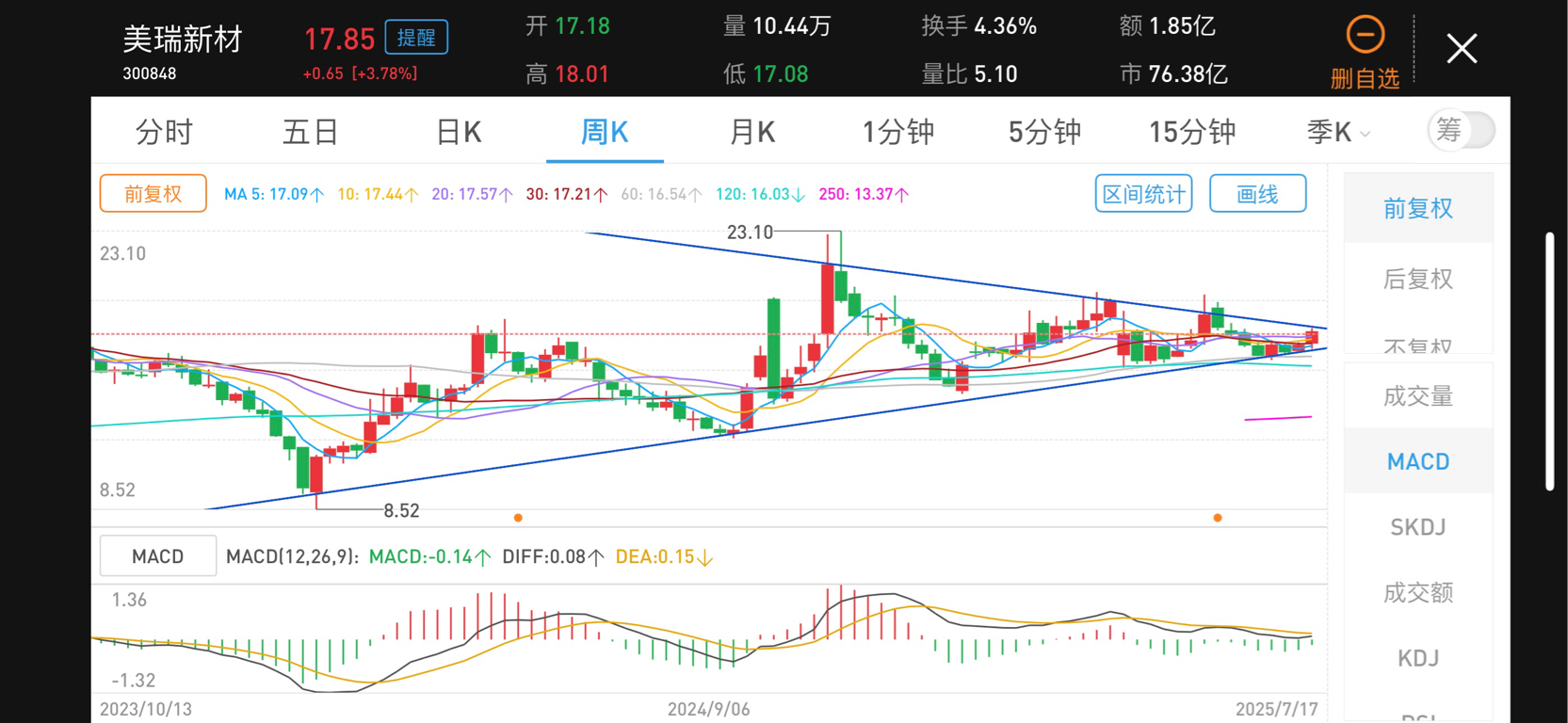
Task: Click the 2025/7/17 date label
Action: pos(1277,709)
